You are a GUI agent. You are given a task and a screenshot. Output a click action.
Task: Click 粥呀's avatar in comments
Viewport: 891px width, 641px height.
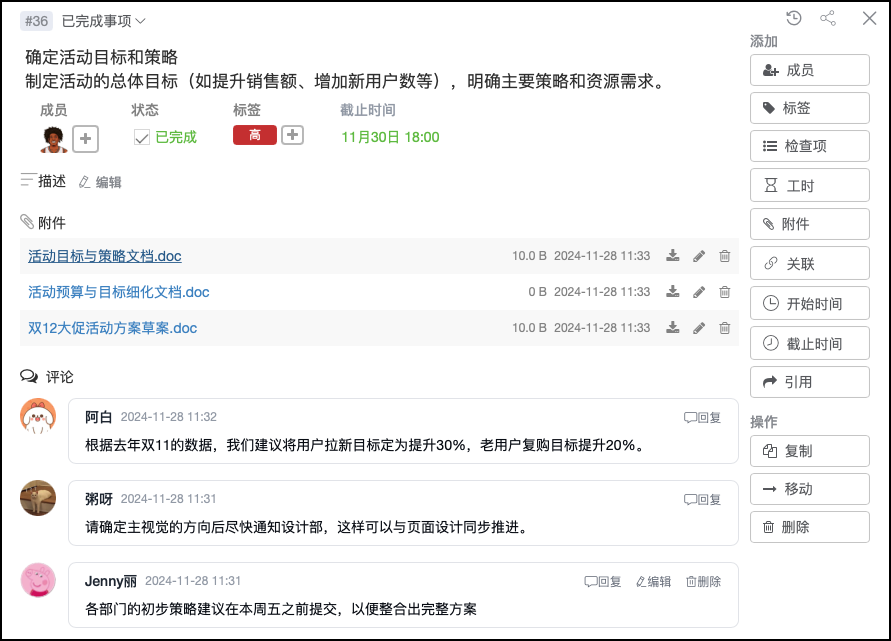(x=38, y=498)
